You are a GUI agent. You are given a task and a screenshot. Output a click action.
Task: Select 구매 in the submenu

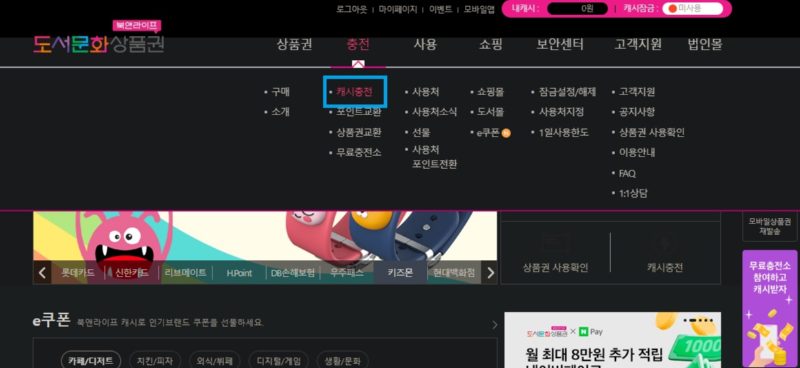280,92
